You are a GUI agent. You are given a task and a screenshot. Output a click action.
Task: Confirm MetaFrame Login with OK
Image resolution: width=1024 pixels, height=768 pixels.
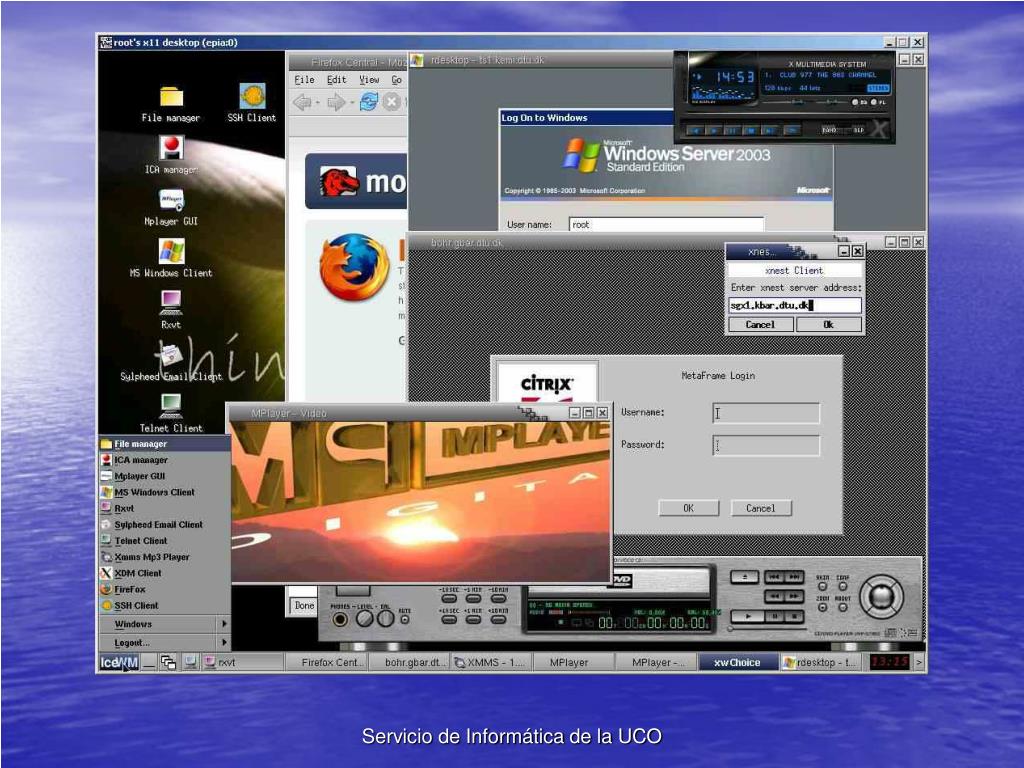(688, 507)
